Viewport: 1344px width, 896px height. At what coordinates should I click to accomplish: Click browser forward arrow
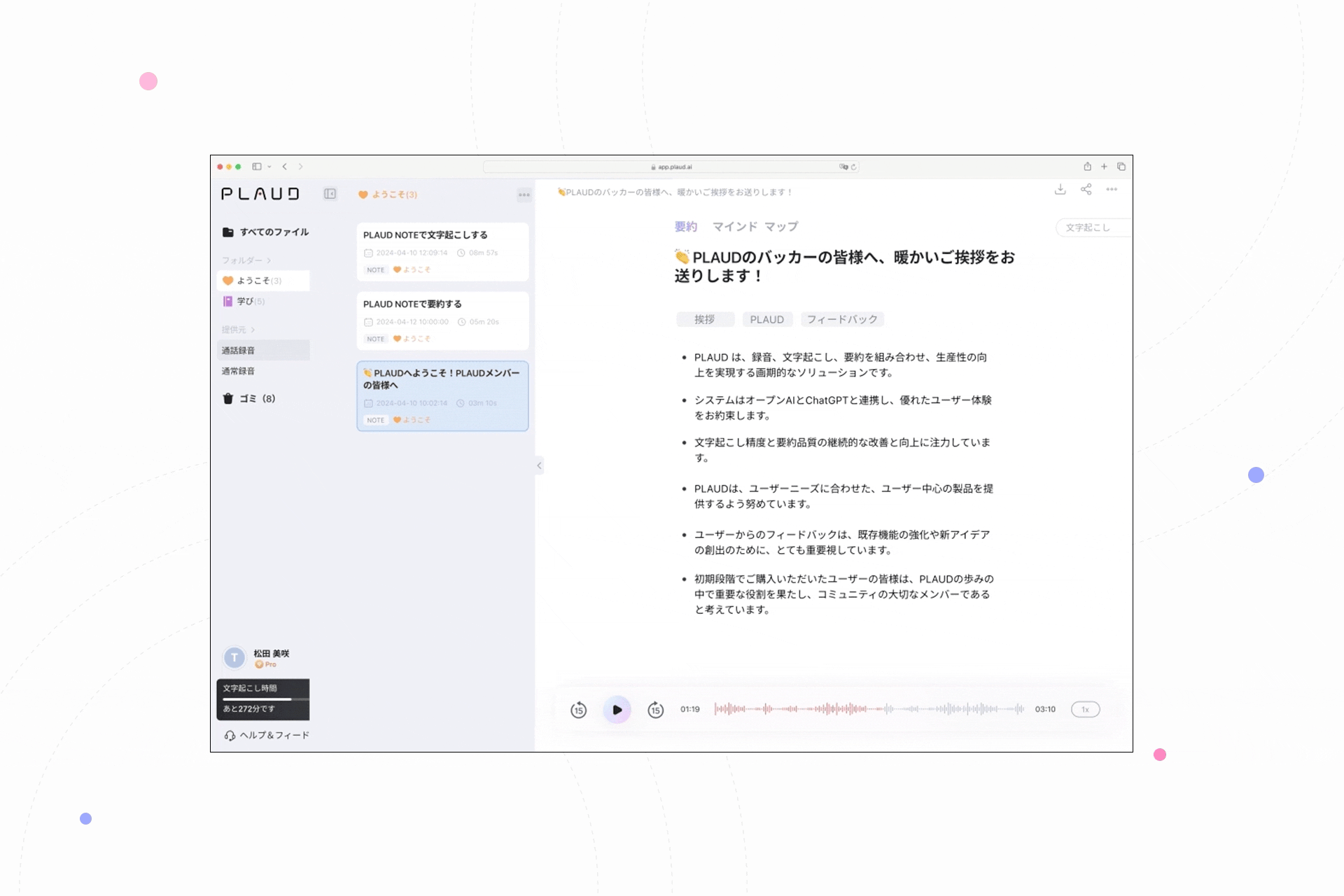301,167
